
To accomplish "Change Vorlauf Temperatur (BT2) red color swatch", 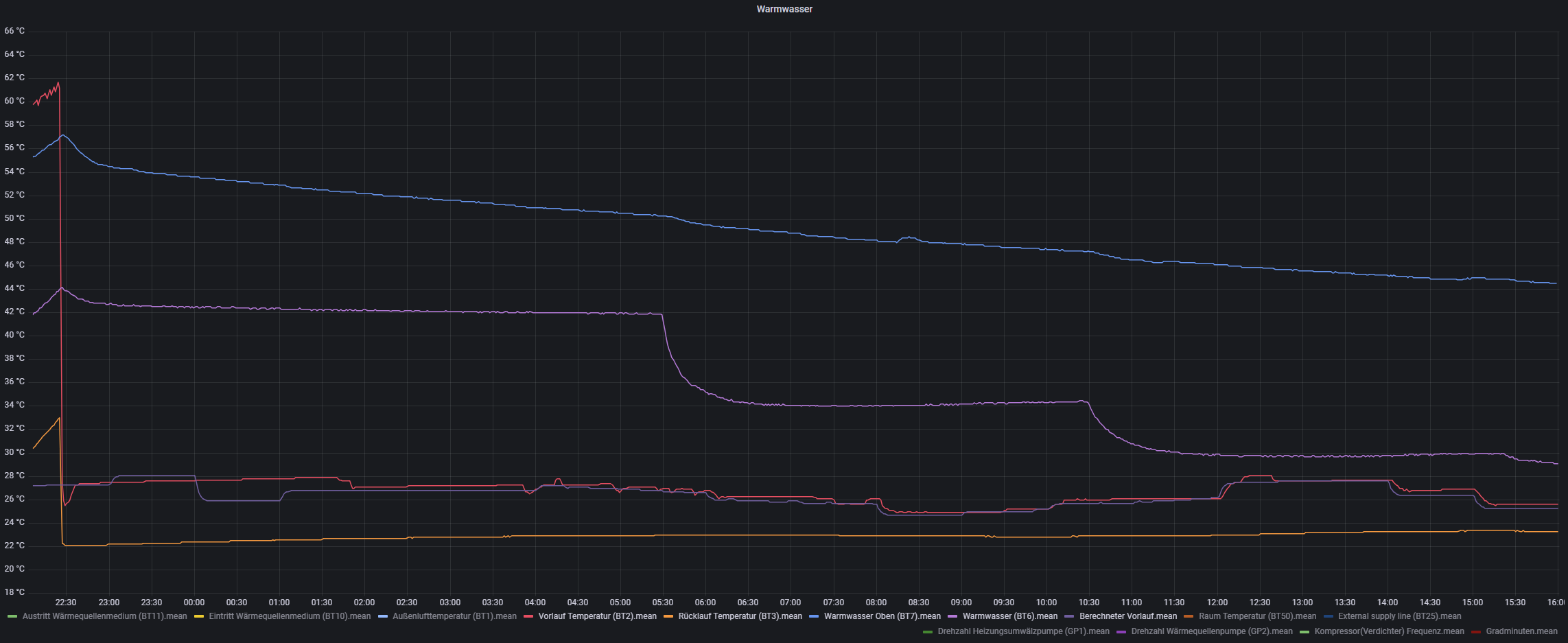I will pos(528,616).
